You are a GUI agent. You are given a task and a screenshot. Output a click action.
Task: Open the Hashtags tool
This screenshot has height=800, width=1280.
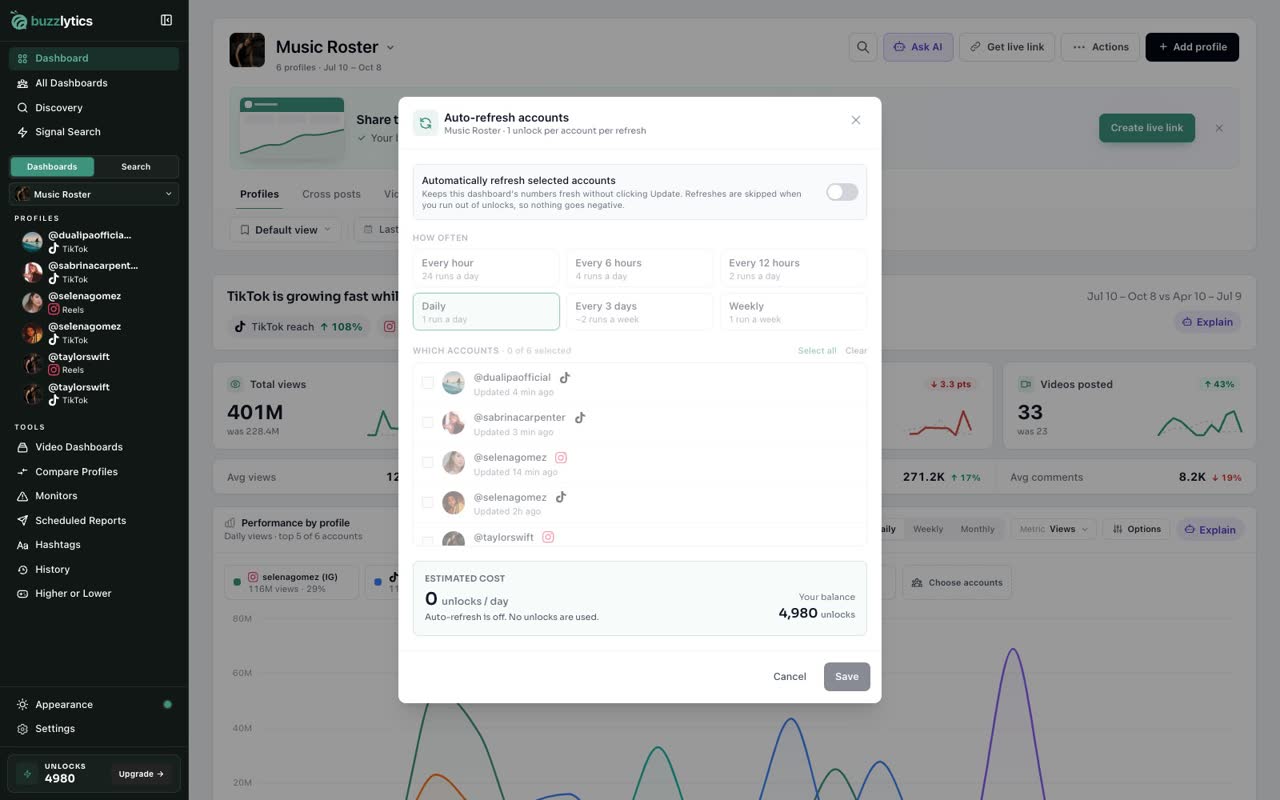tap(94, 545)
